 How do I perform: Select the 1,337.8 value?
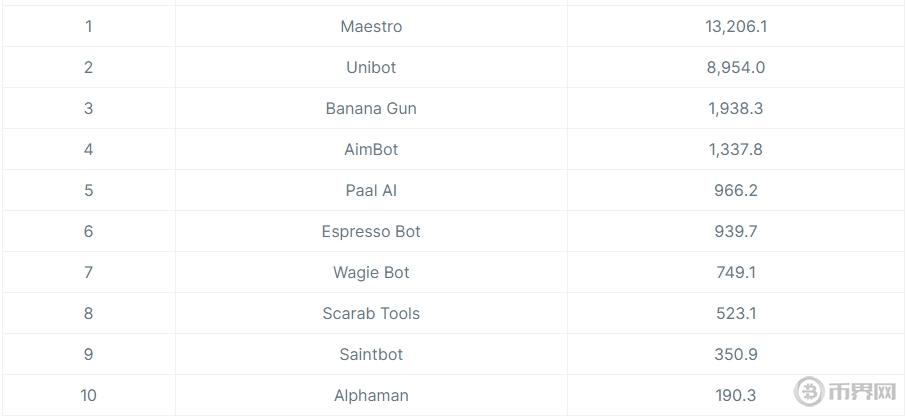pyautogui.click(x=736, y=150)
